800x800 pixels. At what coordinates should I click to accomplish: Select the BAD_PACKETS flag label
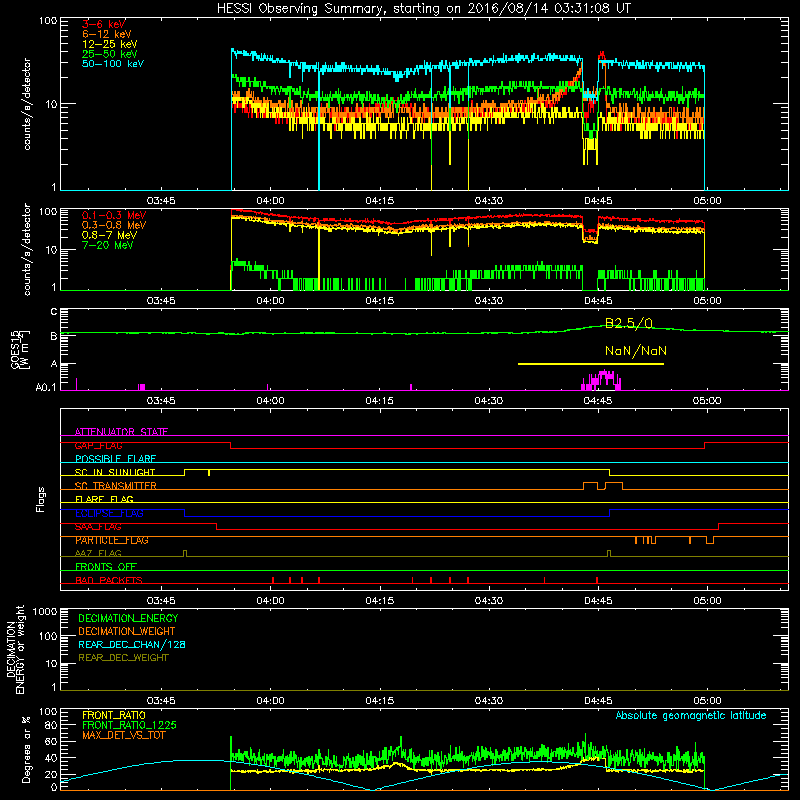(x=109, y=580)
